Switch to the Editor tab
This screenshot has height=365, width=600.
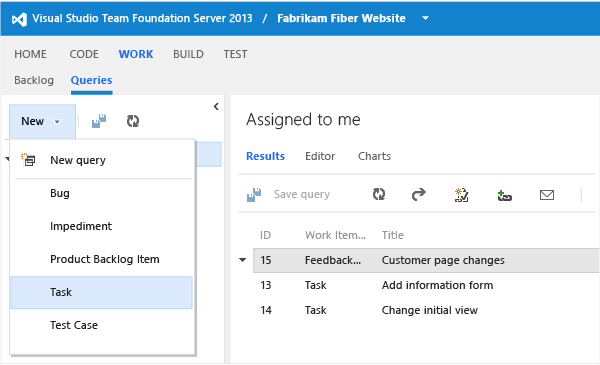pyautogui.click(x=320, y=156)
